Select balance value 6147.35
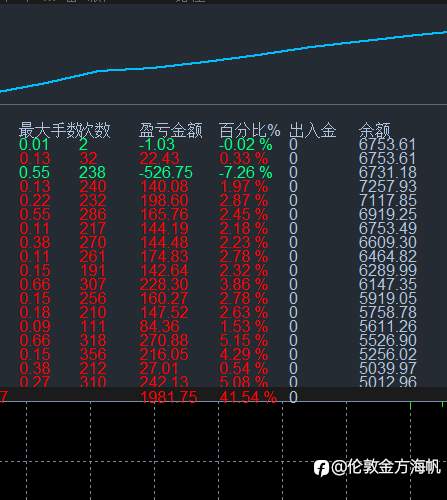 [388, 285]
